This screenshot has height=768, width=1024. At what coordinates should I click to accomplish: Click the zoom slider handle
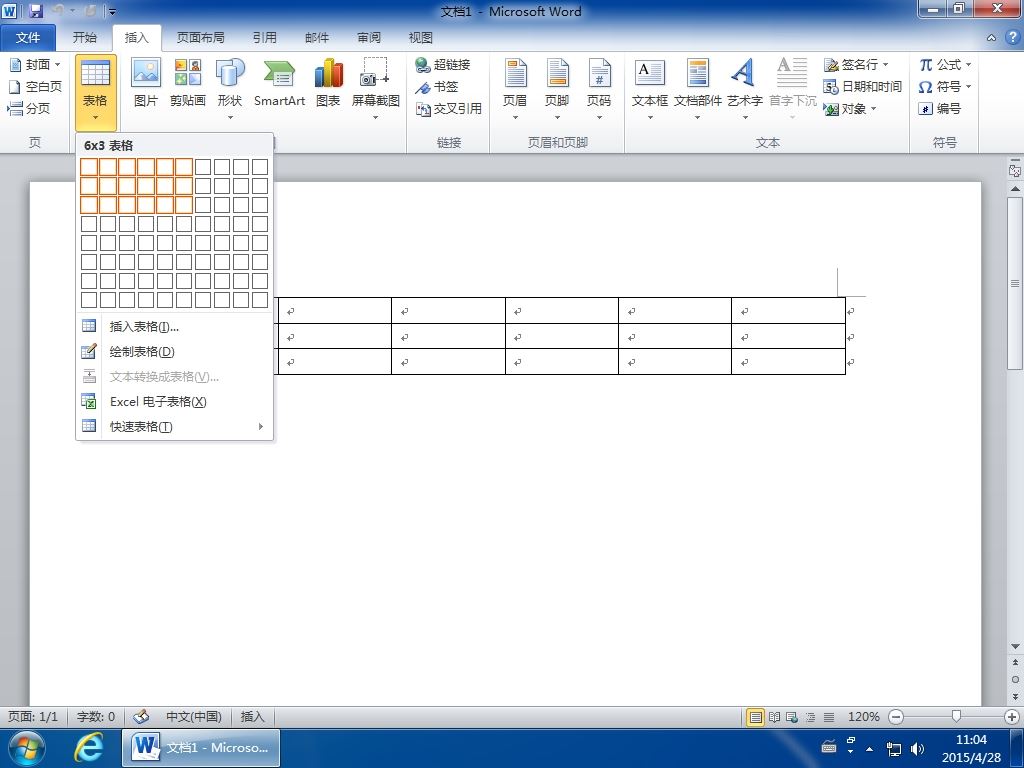point(956,717)
